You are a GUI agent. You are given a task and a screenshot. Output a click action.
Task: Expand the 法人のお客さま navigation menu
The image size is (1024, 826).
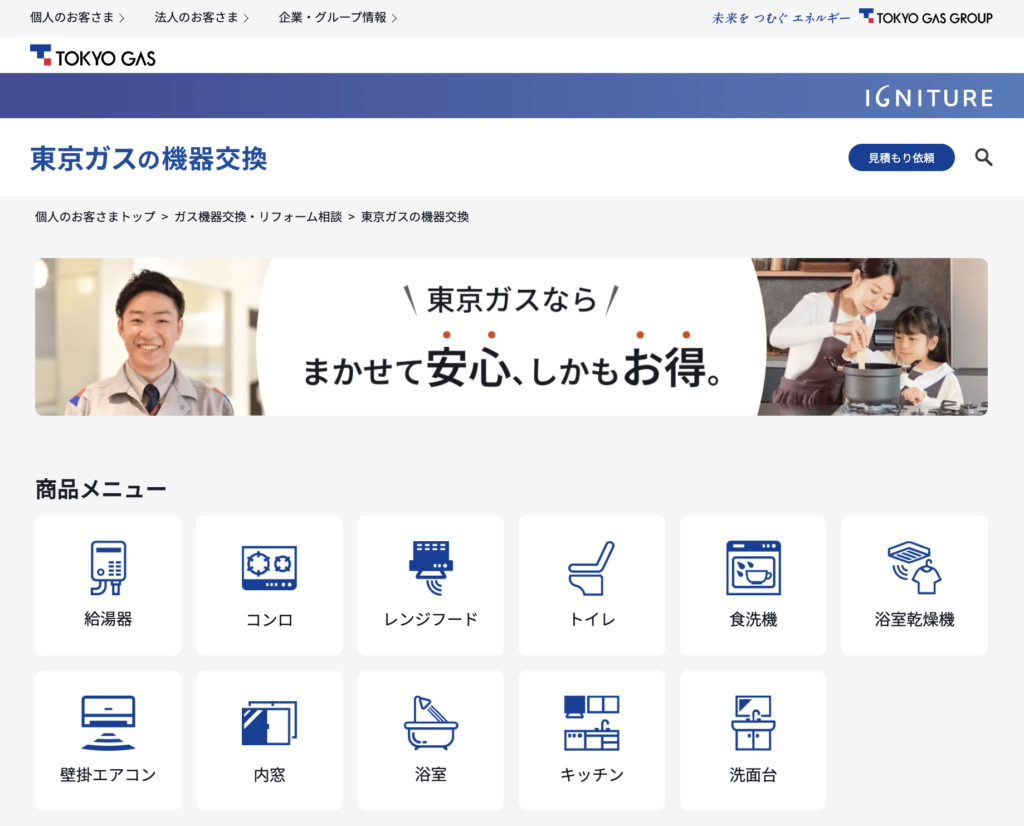pos(196,17)
